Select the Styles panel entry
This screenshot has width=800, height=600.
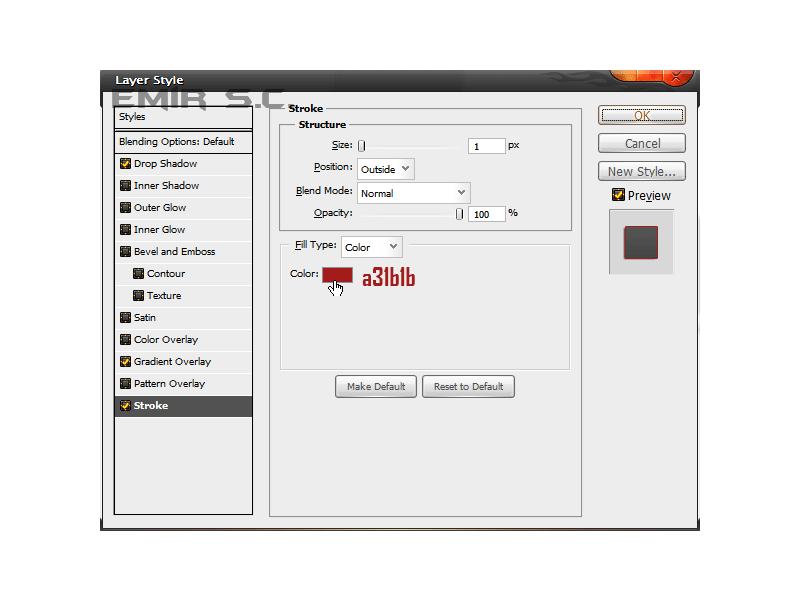[183, 117]
